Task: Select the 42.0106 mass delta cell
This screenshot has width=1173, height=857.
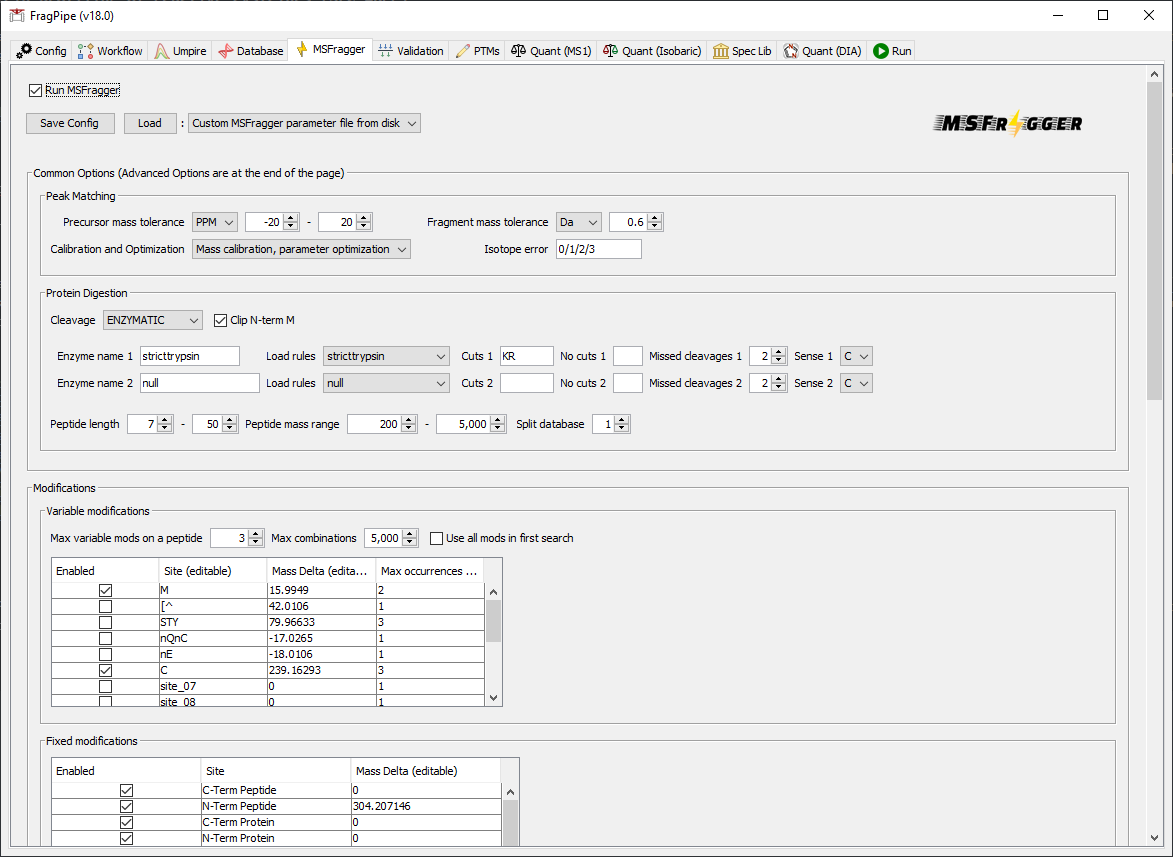Action: tap(322, 606)
